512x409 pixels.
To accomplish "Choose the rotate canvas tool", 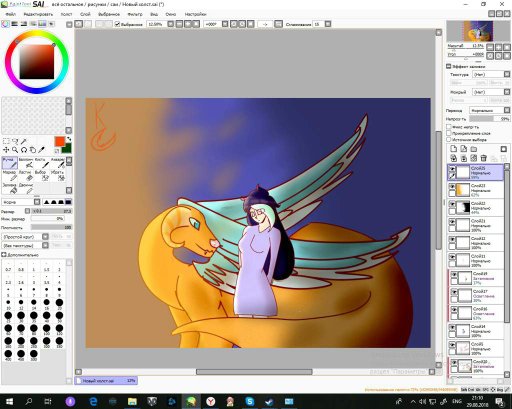I will point(24,150).
